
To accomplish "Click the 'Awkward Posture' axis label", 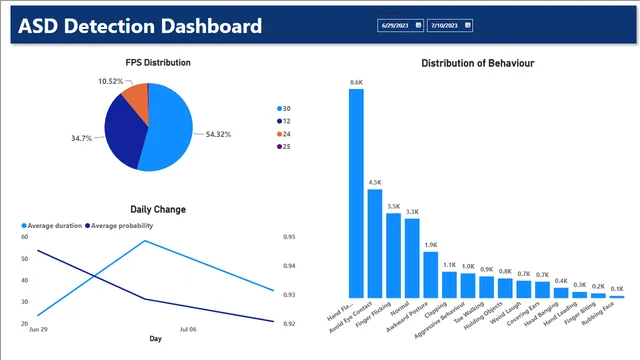I will (407, 316).
